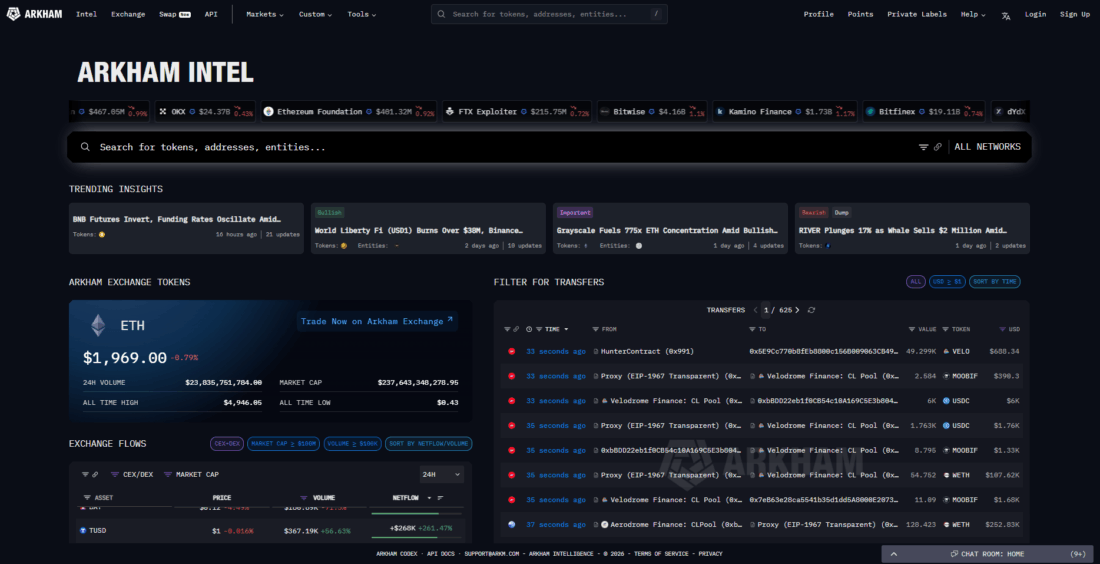Click the sort bars icon beside NETFLOW
1100x564 pixels.
tap(441, 498)
